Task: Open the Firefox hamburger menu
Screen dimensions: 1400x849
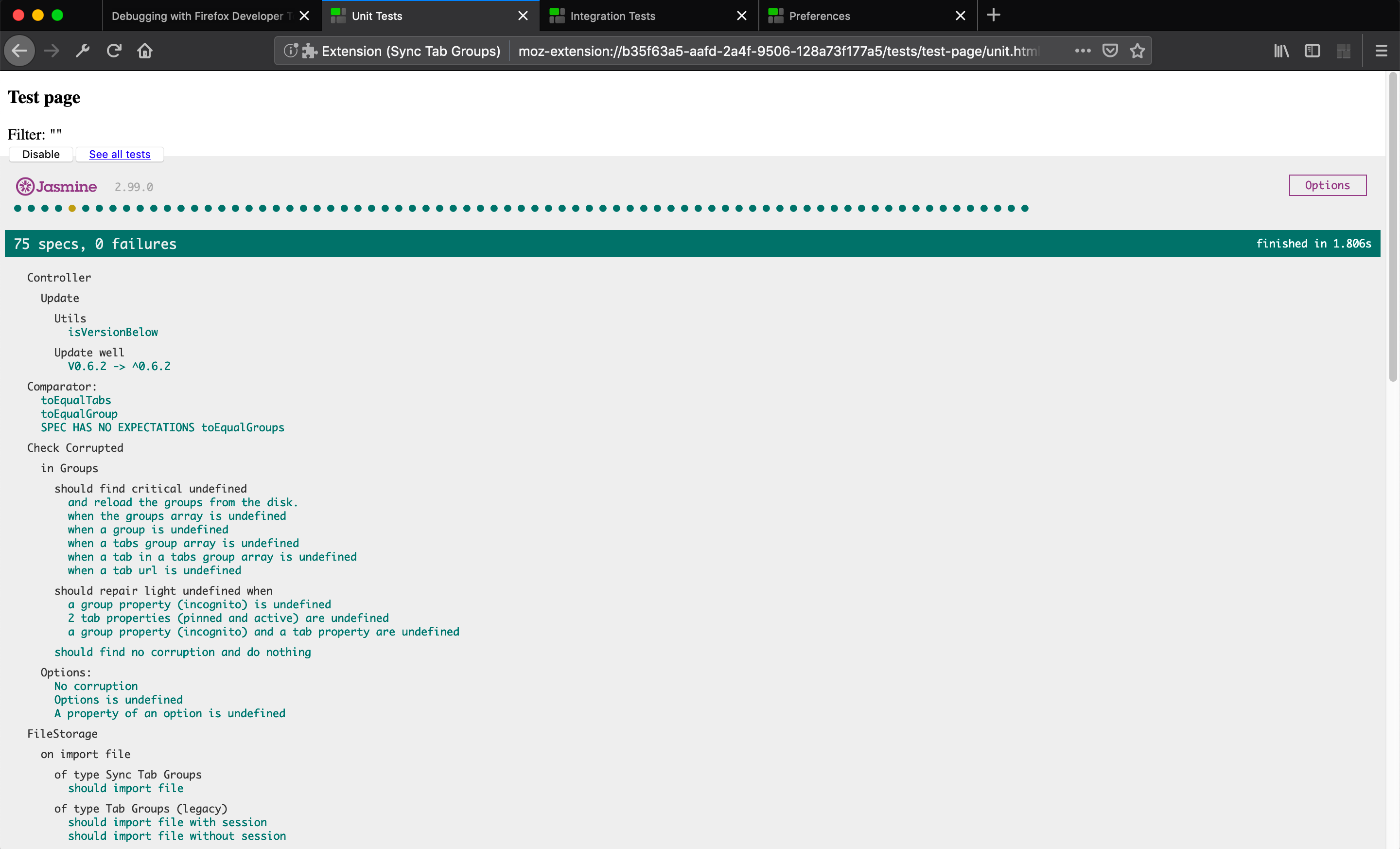Action: click(1381, 51)
